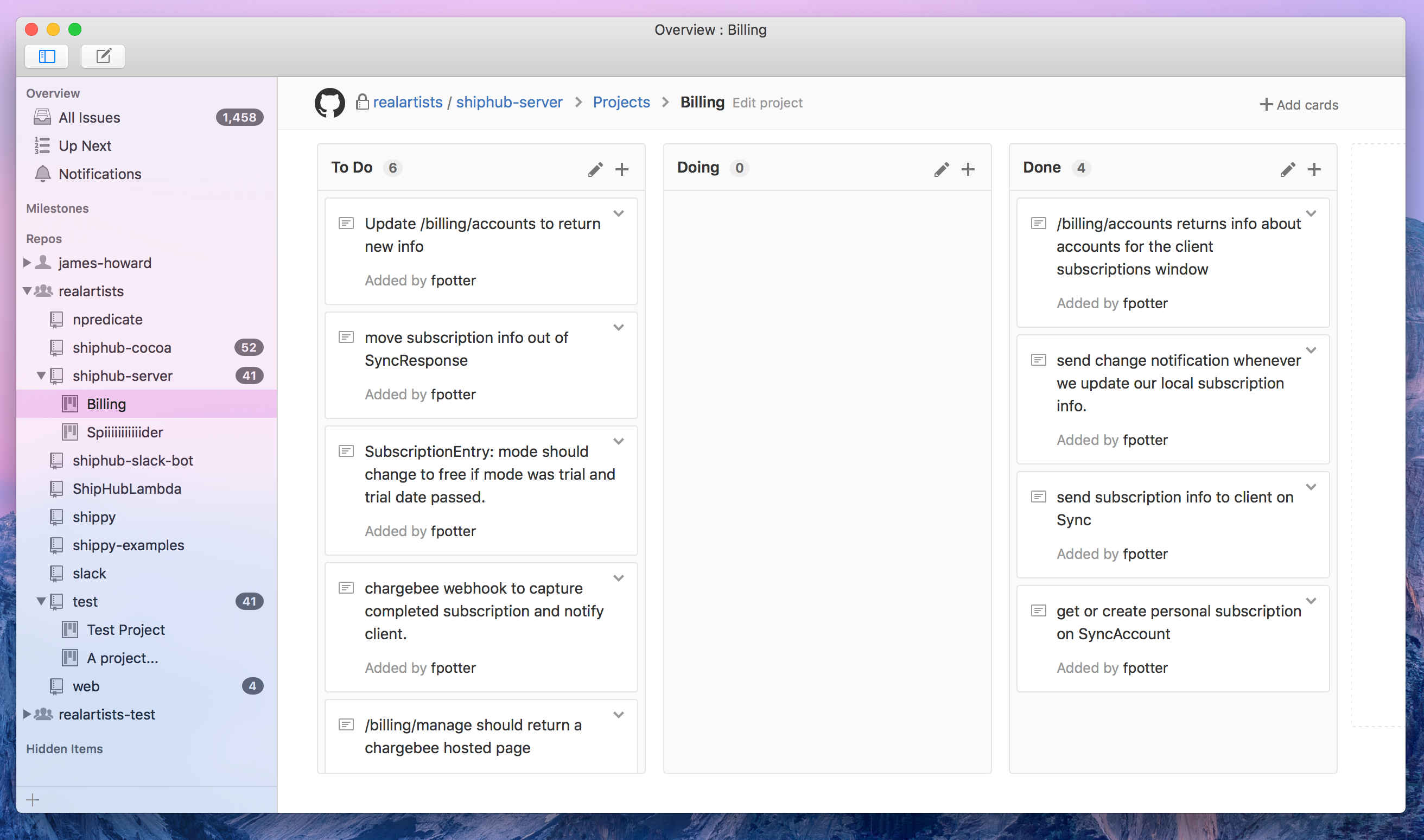Edit the Done column with pencil
The width and height of the screenshot is (1424, 840).
tap(1288, 169)
